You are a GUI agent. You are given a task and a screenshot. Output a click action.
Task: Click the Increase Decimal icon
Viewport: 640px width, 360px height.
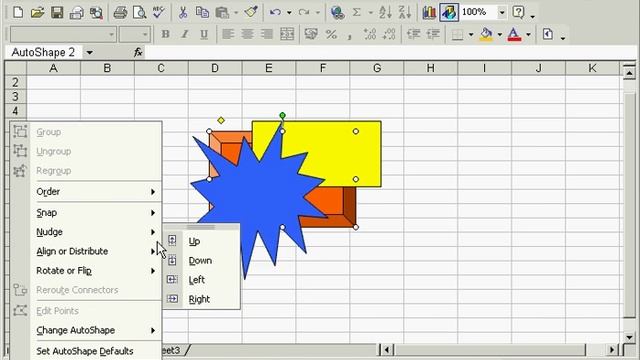point(369,34)
